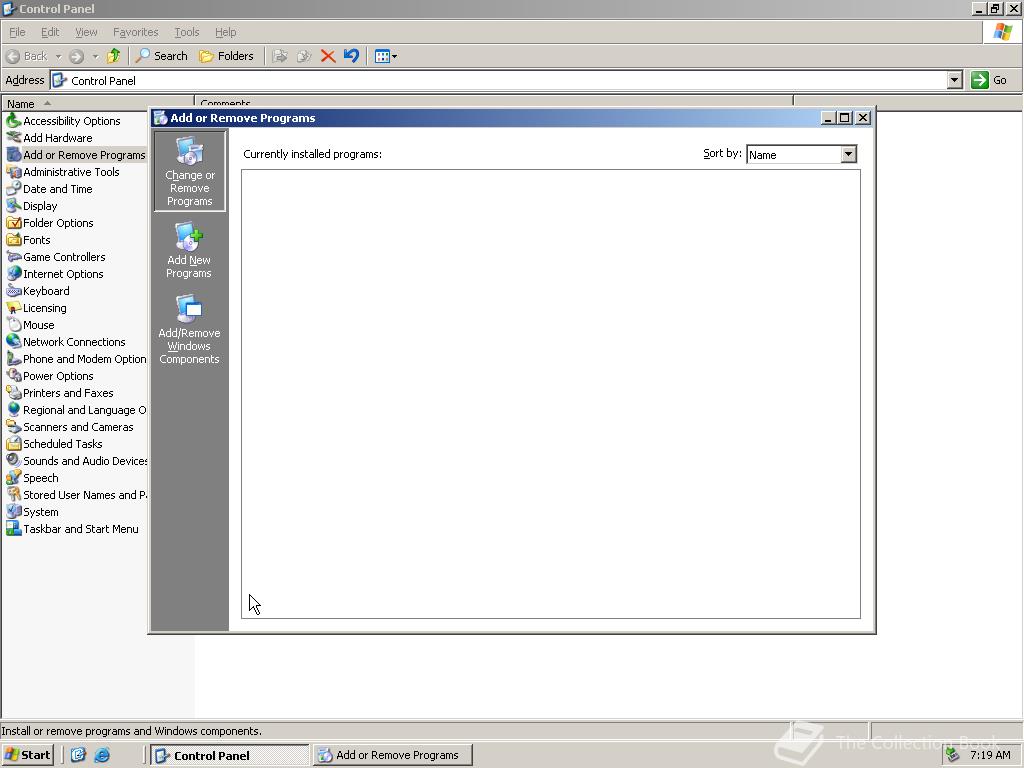The height and width of the screenshot is (768, 1024).
Task: Open Add/Remove Windows Components
Action: point(189,330)
